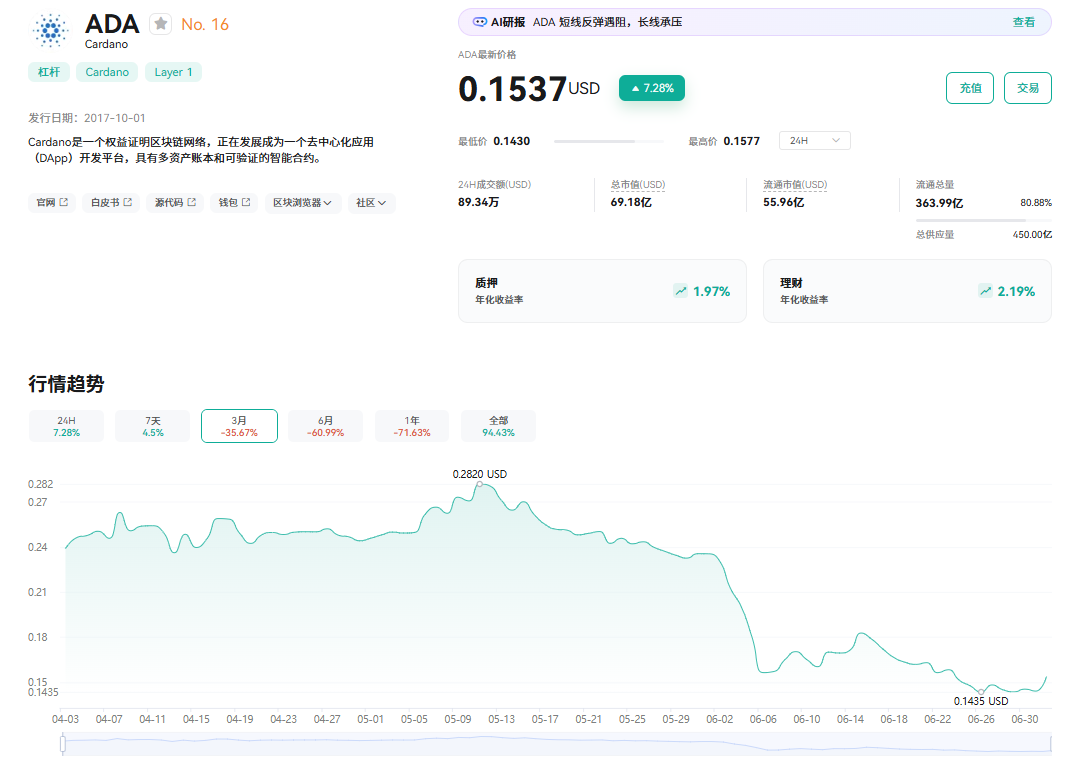Click the chart zoom range scrollbar track
1086x782 pixels.
pyautogui.click(x=557, y=744)
